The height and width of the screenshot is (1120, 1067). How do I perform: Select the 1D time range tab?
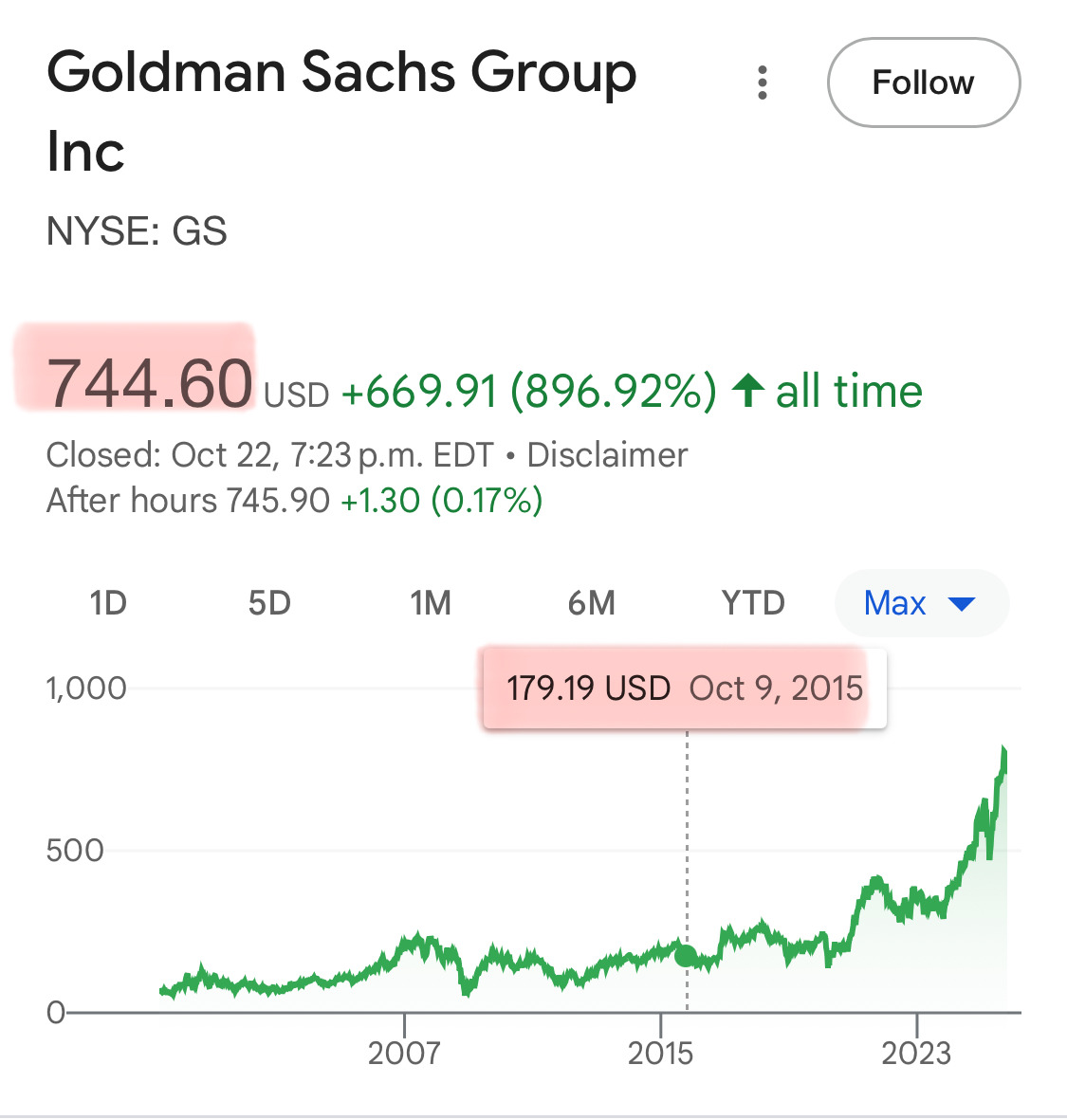[x=108, y=603]
